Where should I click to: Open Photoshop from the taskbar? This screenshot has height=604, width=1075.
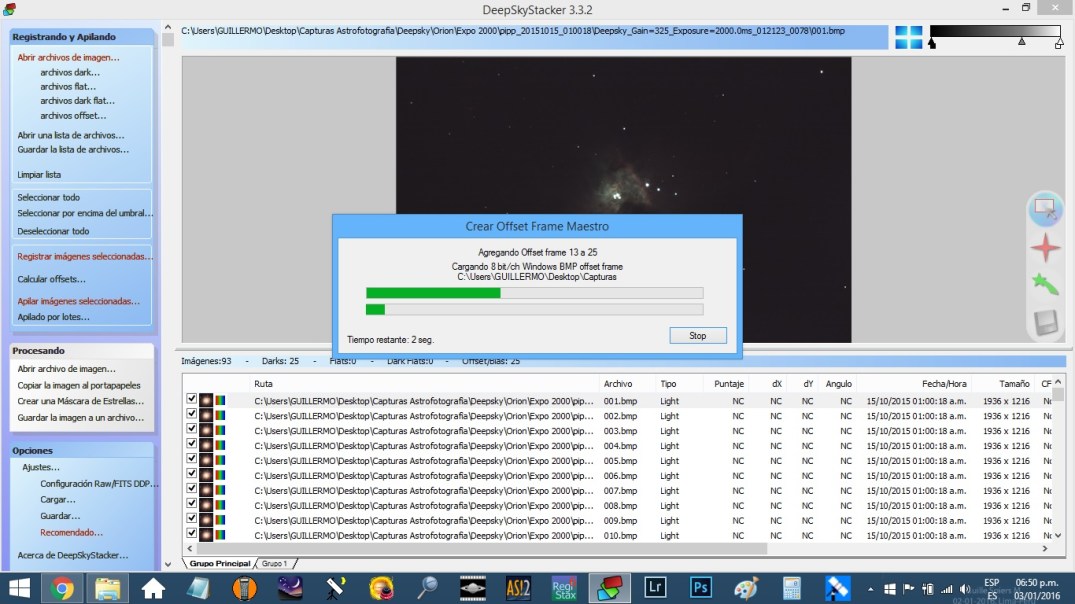[x=700, y=588]
